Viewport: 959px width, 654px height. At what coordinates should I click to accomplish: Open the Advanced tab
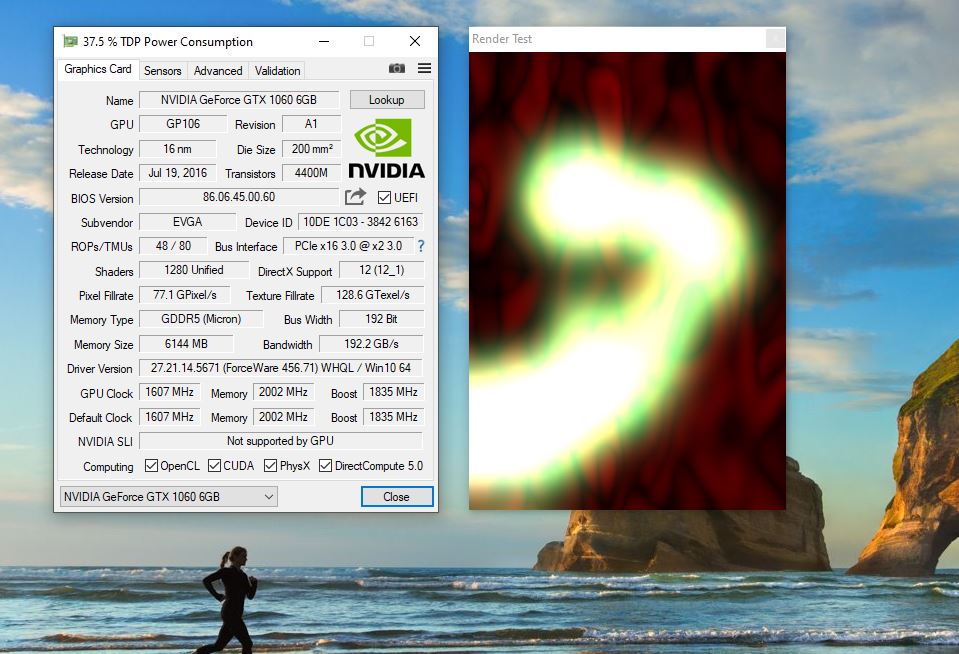[218, 71]
